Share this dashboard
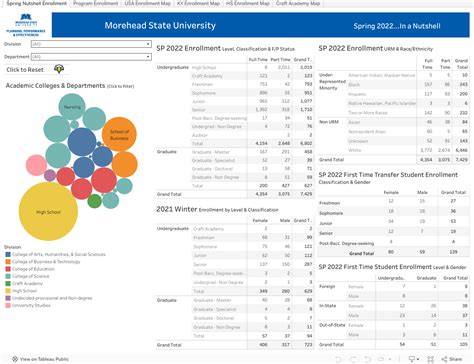This screenshot has height=364, width=474. tap(452, 359)
